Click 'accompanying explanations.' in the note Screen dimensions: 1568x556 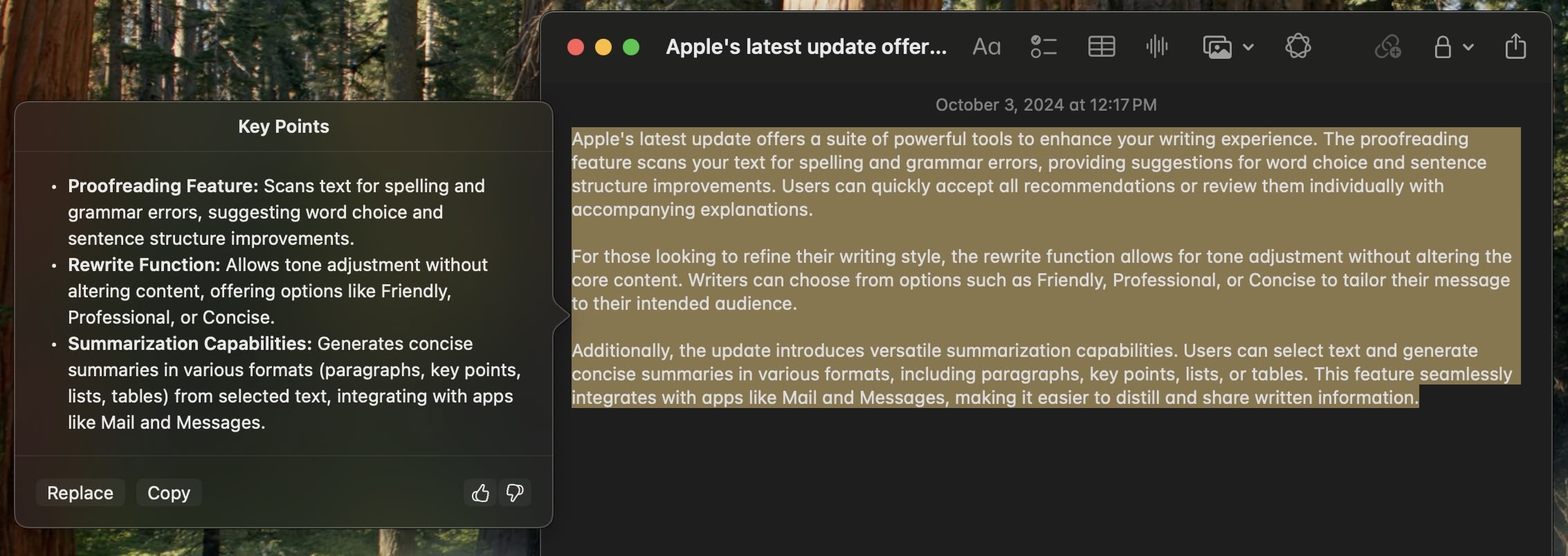click(692, 210)
